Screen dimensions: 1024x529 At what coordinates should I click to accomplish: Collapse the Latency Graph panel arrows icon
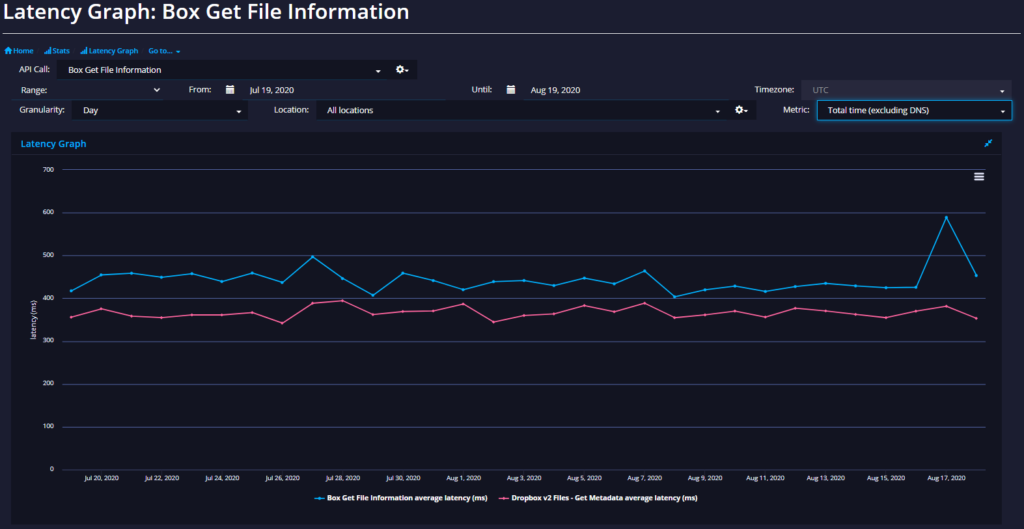(x=988, y=143)
